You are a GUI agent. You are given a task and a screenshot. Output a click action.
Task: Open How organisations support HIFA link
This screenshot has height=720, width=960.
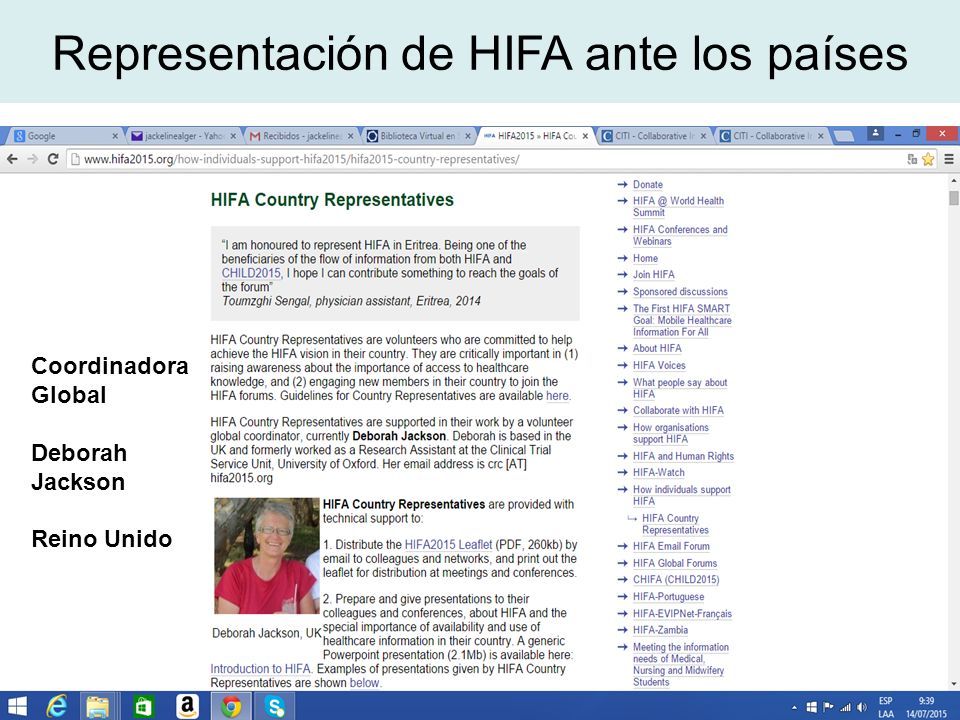coord(671,433)
